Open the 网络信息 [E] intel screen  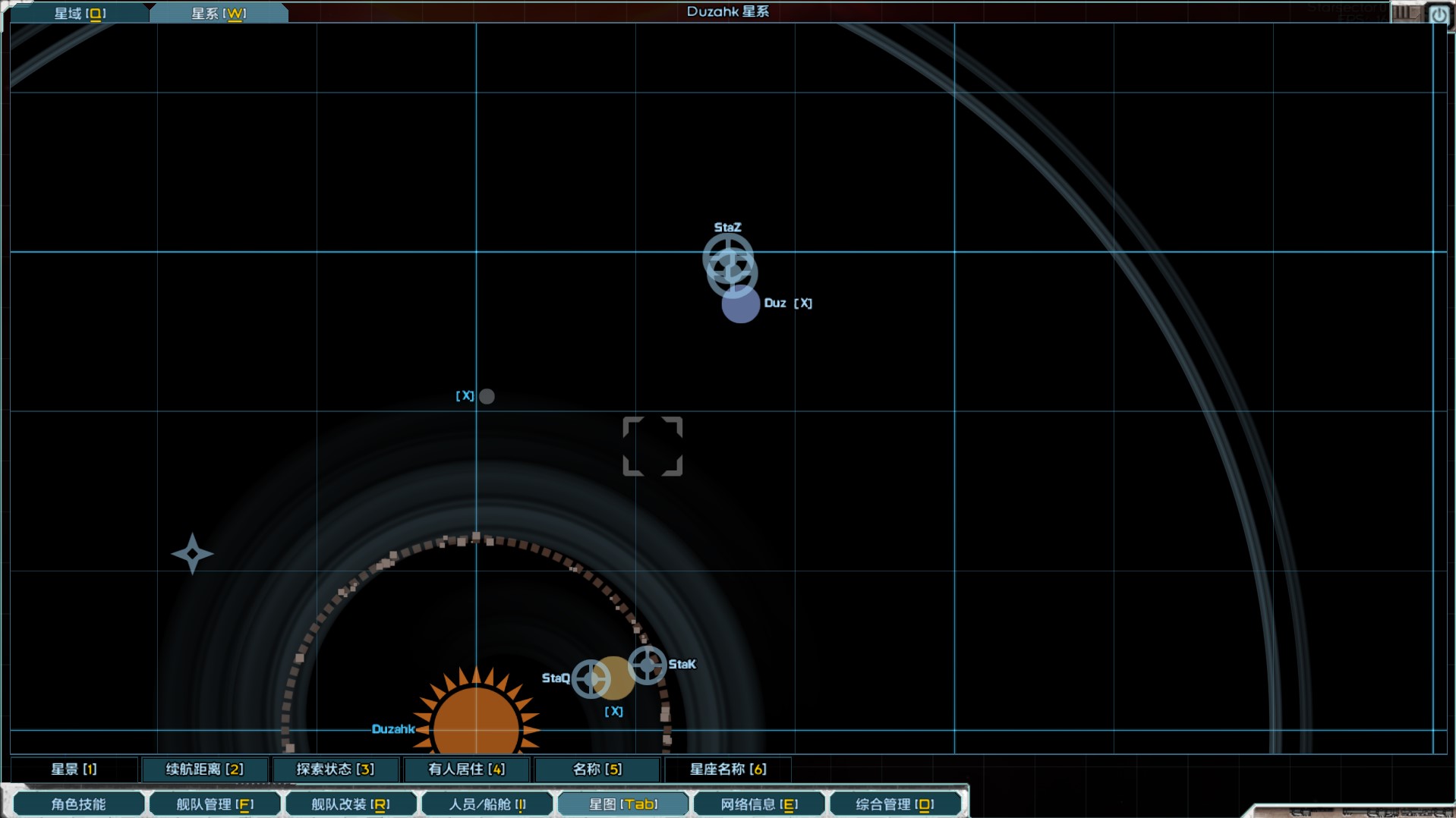pyautogui.click(x=759, y=804)
